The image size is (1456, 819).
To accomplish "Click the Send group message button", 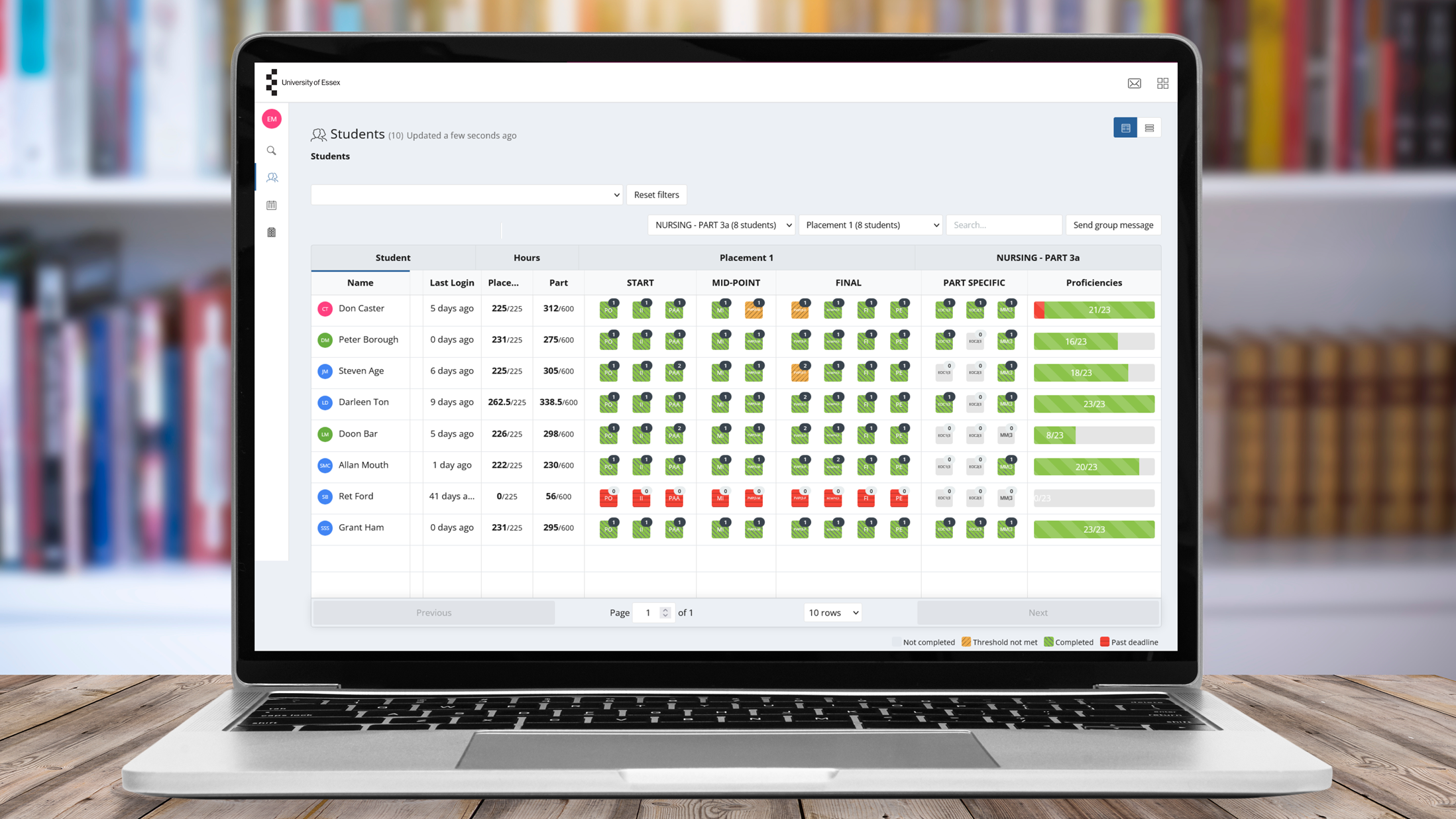I will tap(1113, 225).
